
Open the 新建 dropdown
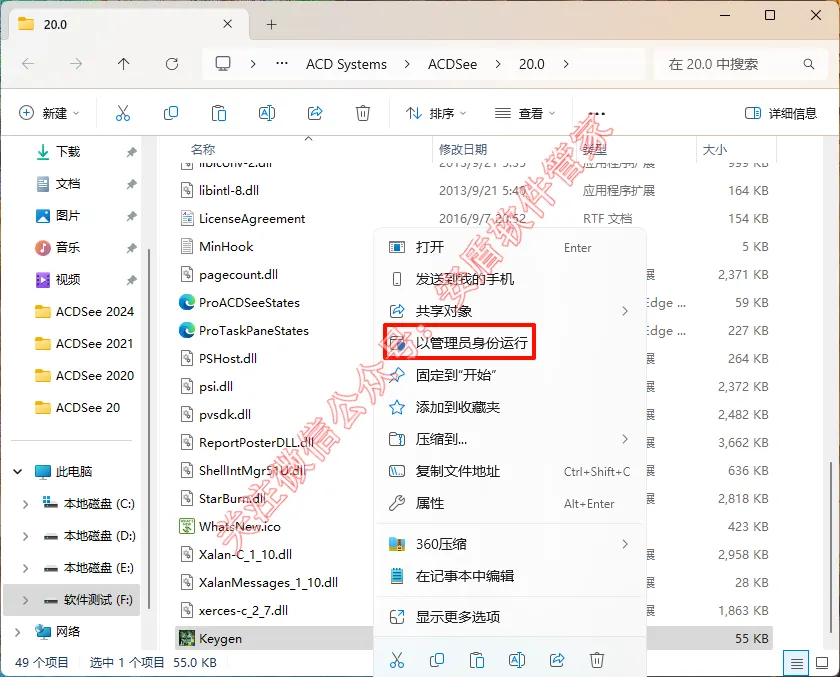(x=49, y=113)
